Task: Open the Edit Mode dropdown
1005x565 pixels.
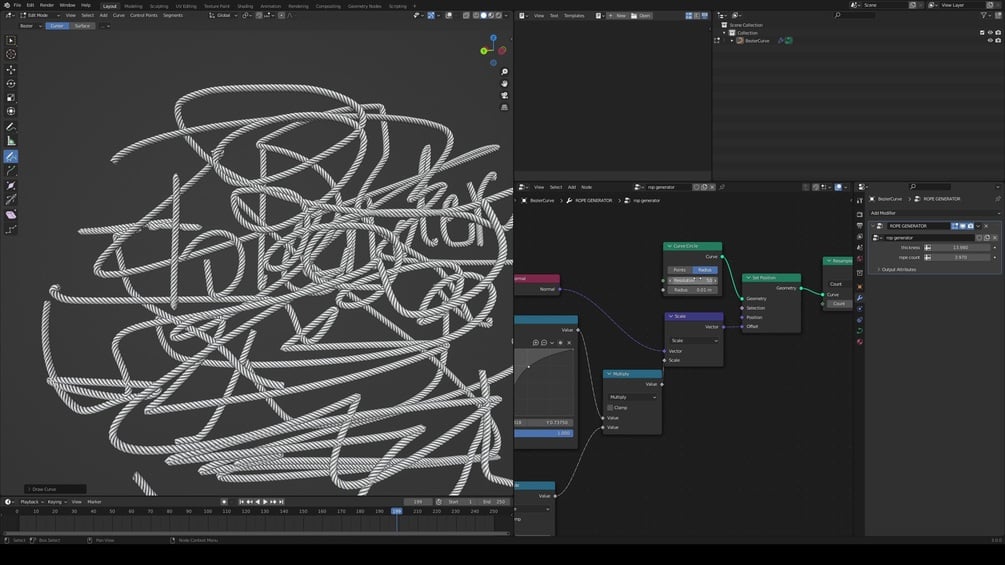Action: pyautogui.click(x=40, y=15)
